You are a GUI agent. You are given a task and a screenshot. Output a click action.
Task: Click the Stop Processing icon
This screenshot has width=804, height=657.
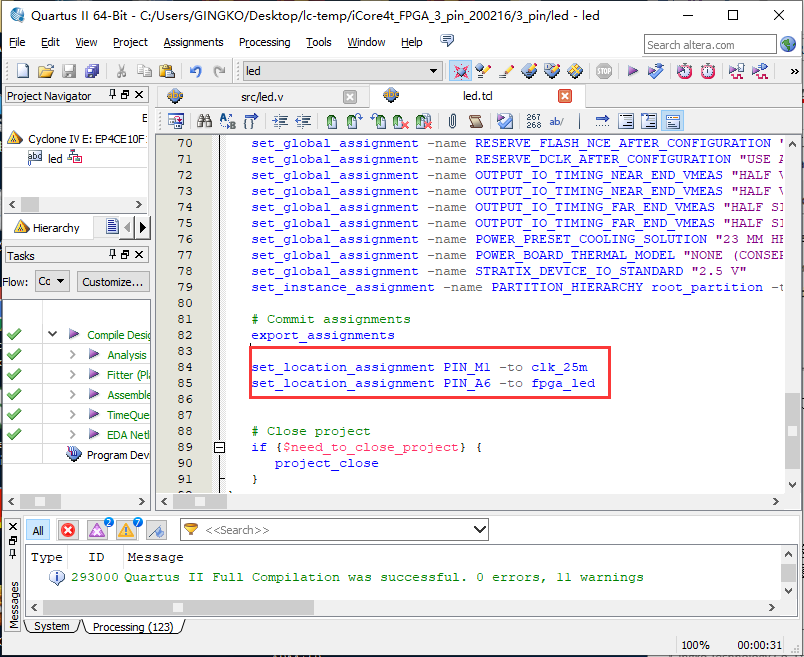(604, 71)
